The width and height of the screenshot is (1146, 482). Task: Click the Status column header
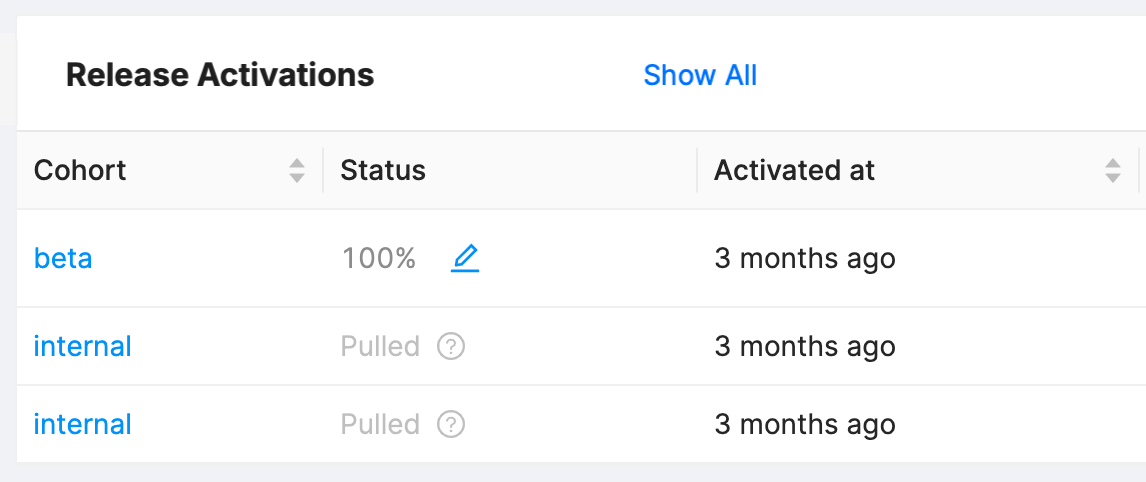click(x=383, y=171)
